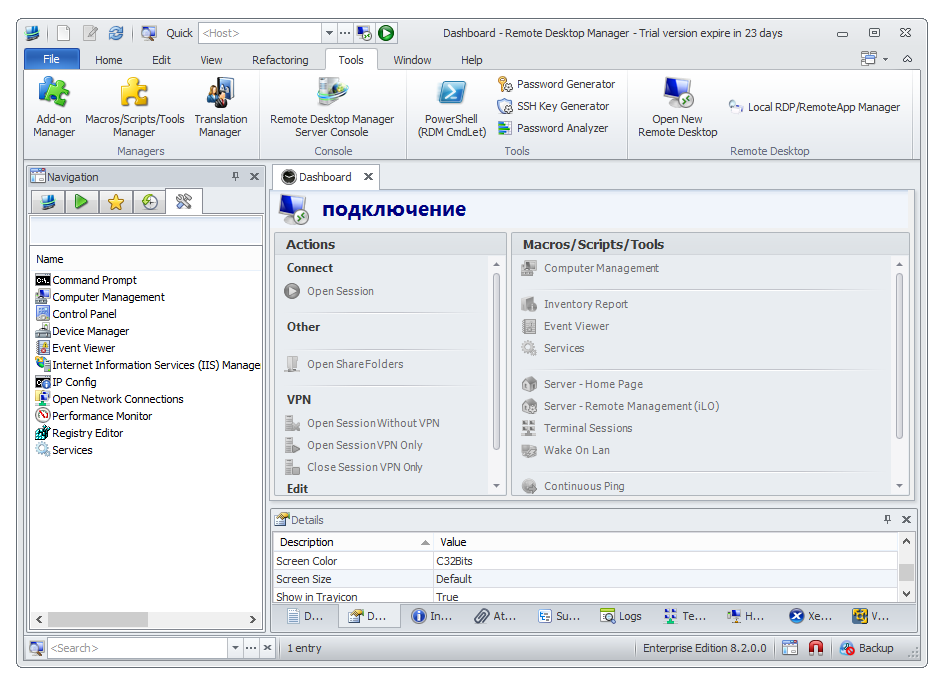The width and height of the screenshot is (943, 686).
Task: Launch the Translation Manager
Action: pyautogui.click(x=221, y=108)
